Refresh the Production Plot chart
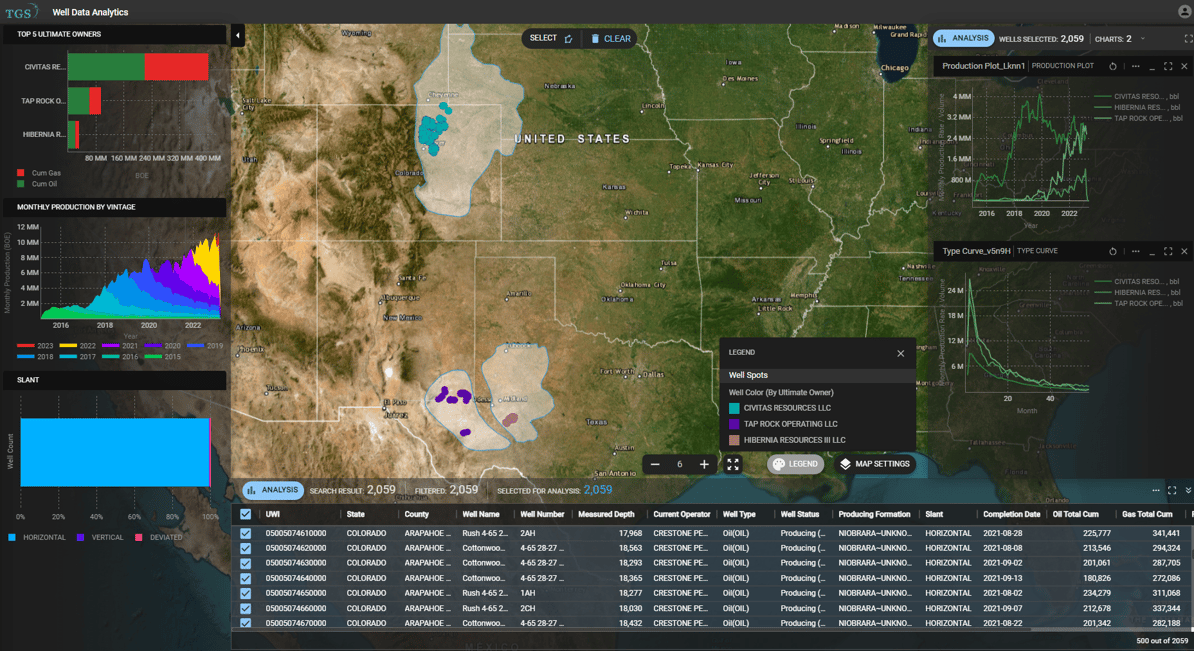Viewport: 1194px width, 651px height. (1113, 66)
